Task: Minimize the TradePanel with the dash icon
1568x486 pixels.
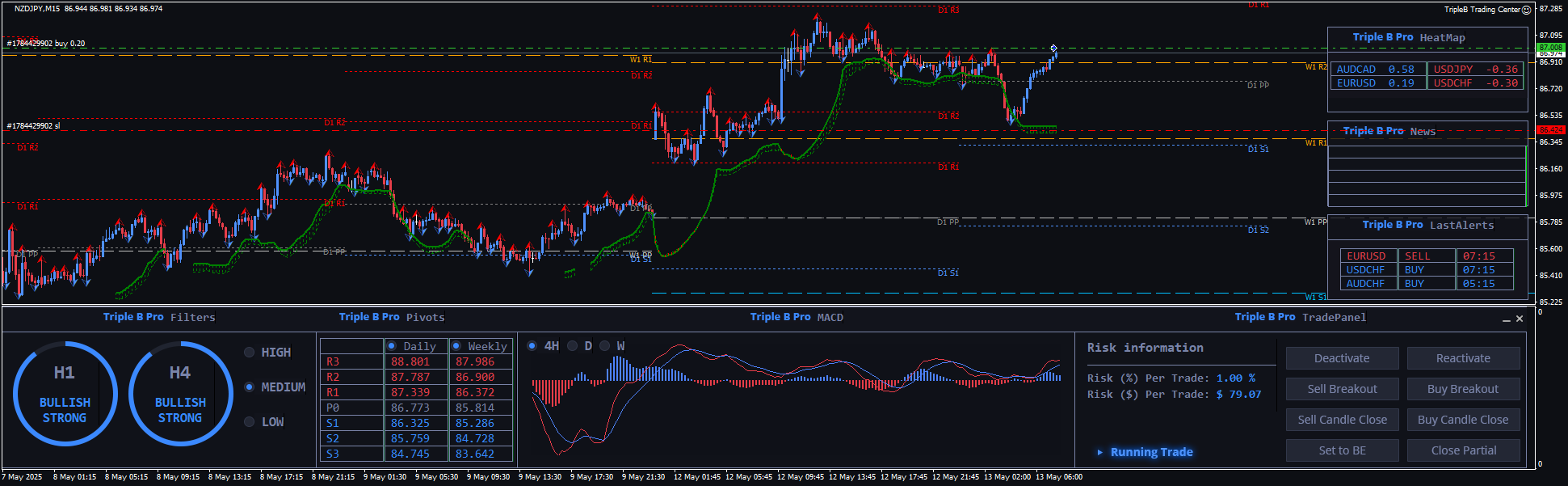Action: click(x=1506, y=319)
